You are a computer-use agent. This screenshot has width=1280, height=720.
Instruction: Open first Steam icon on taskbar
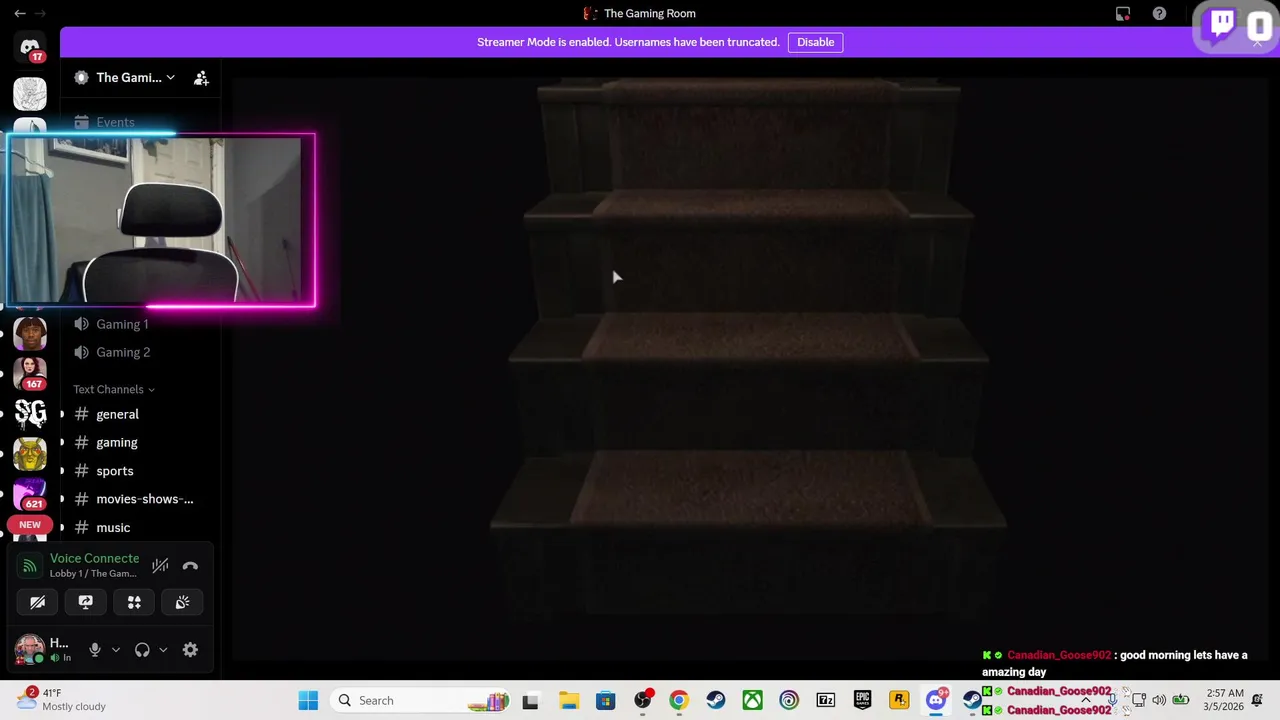716,700
